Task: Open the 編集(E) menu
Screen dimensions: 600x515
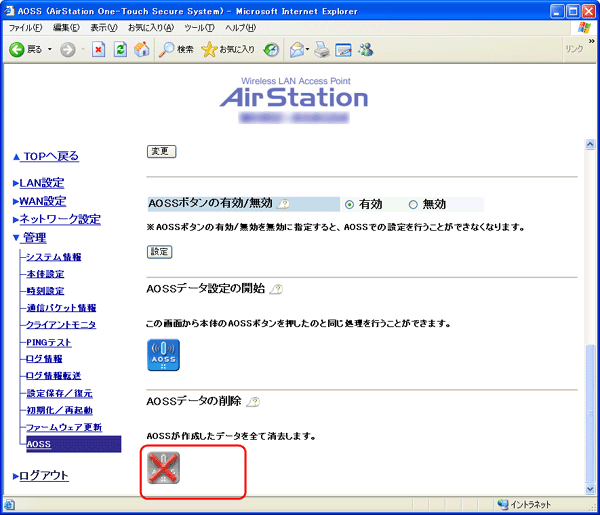Action: (66, 28)
